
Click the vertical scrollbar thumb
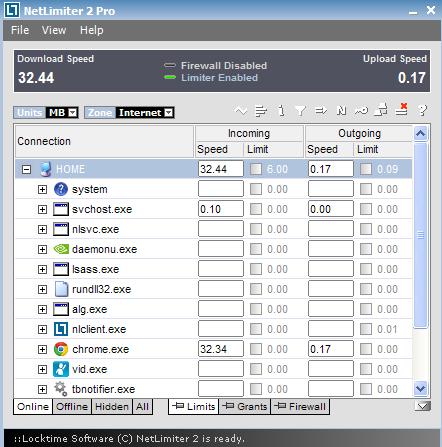[x=421, y=235]
